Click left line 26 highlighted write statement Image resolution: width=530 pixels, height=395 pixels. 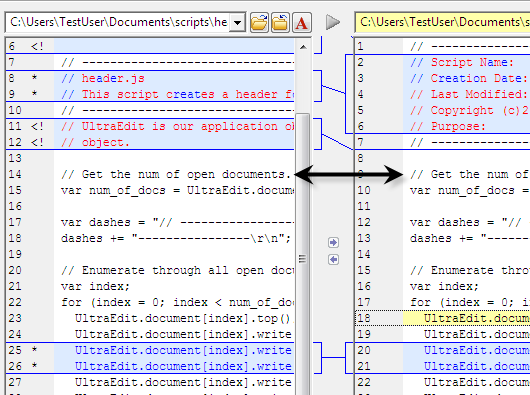(x=183, y=366)
